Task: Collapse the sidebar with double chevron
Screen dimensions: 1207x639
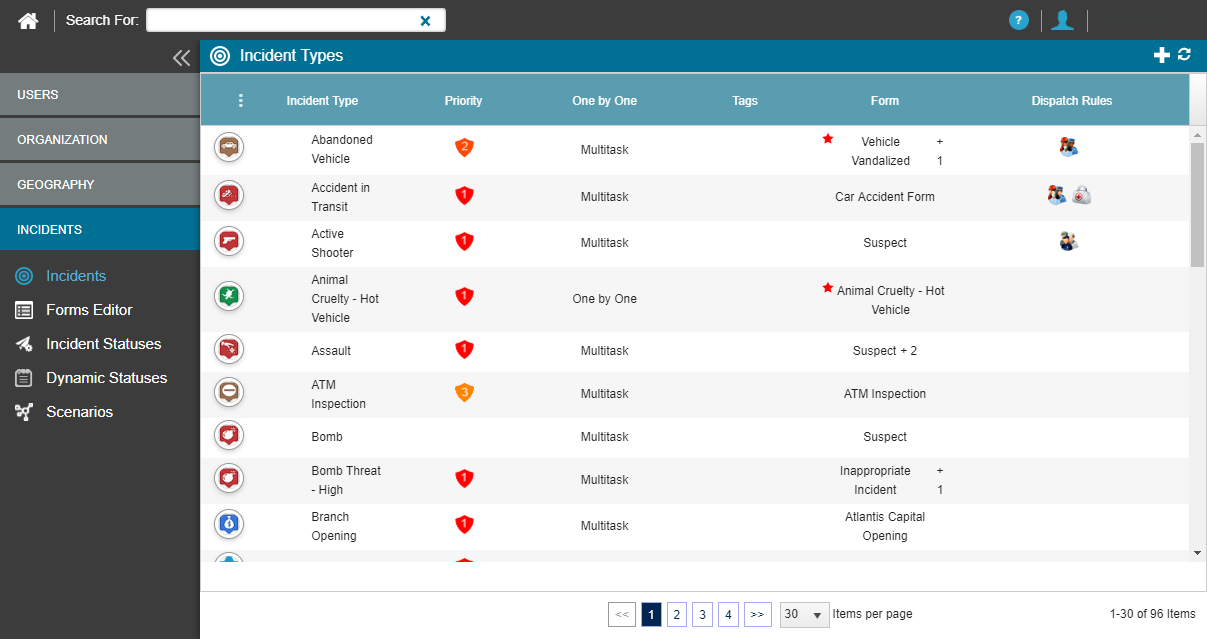Action: 181,58
